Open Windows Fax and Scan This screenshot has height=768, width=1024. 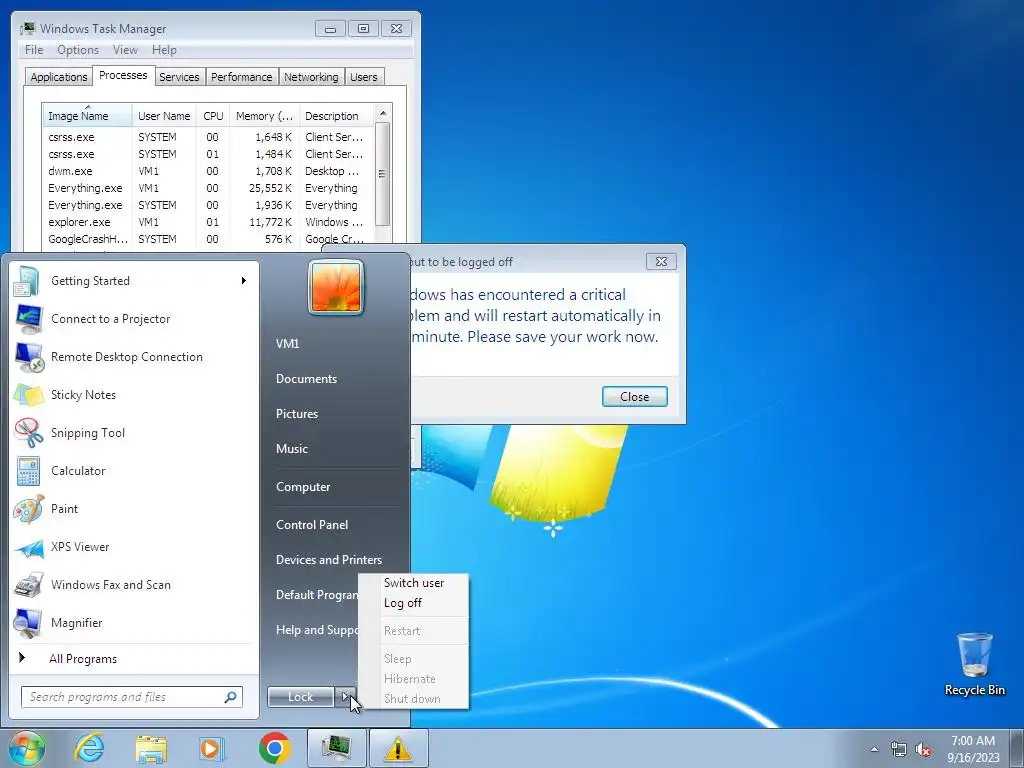coord(134,584)
